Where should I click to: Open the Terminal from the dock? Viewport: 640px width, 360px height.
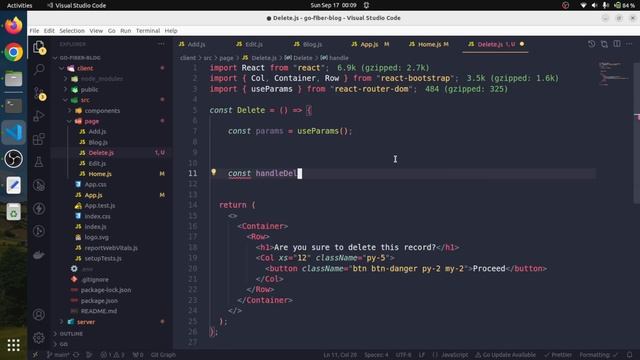tap(13, 106)
